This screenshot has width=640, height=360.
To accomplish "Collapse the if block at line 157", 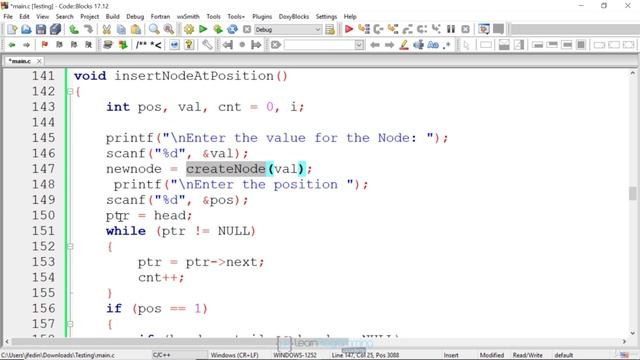I will point(70,324).
